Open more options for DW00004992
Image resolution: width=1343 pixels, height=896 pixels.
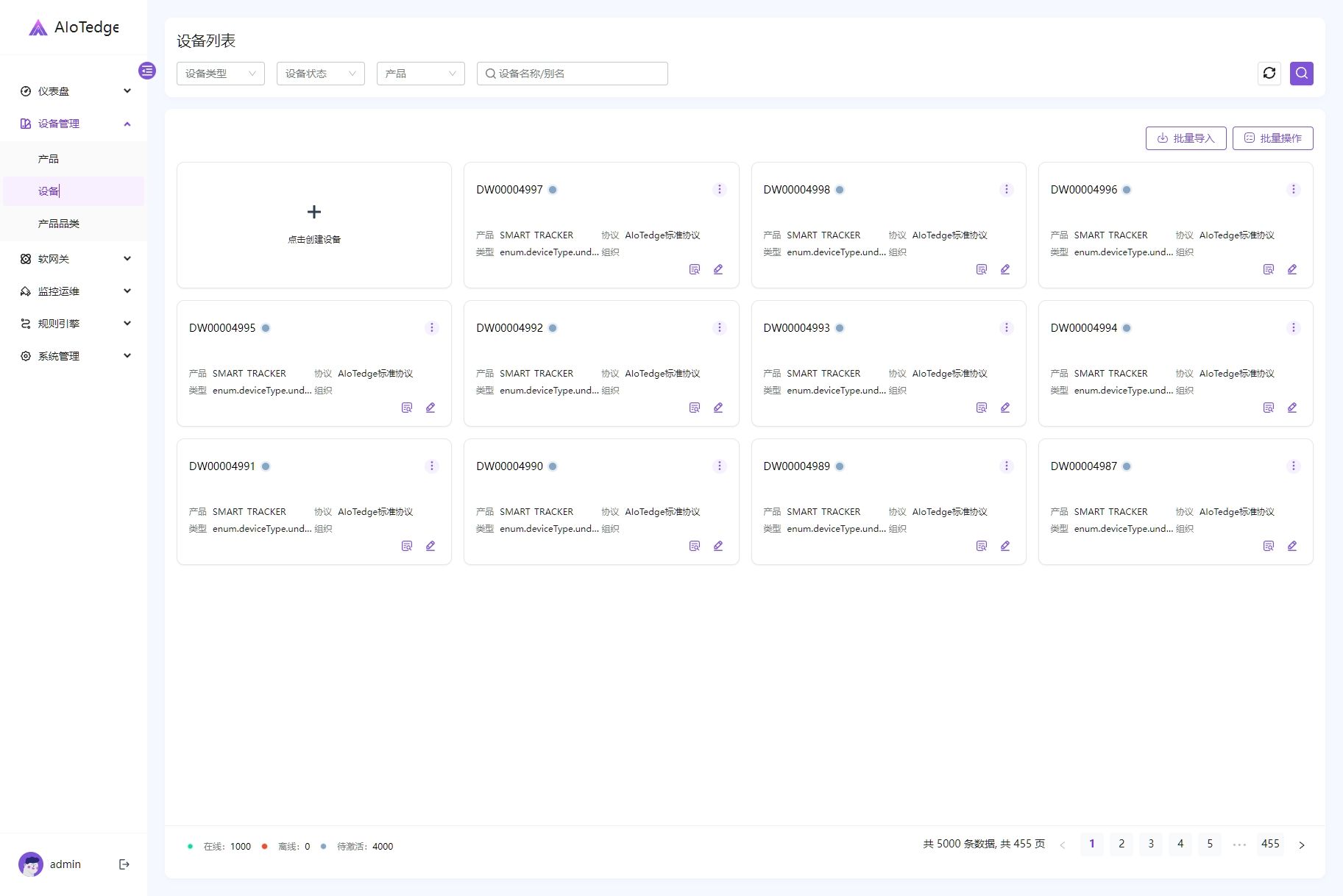(x=720, y=328)
